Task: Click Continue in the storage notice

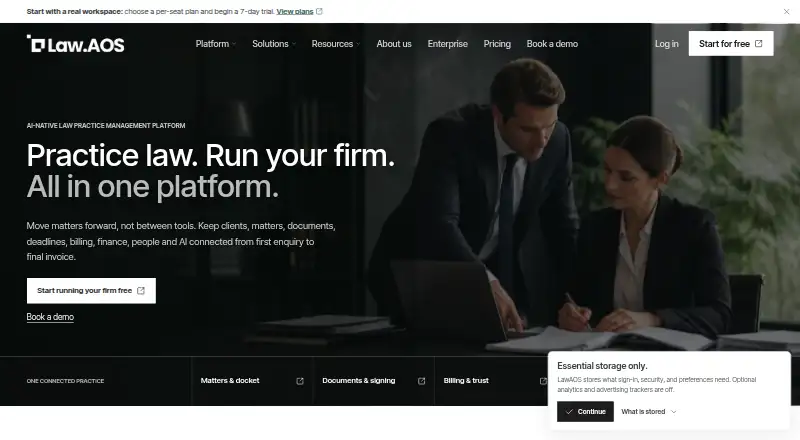Action: tap(585, 411)
